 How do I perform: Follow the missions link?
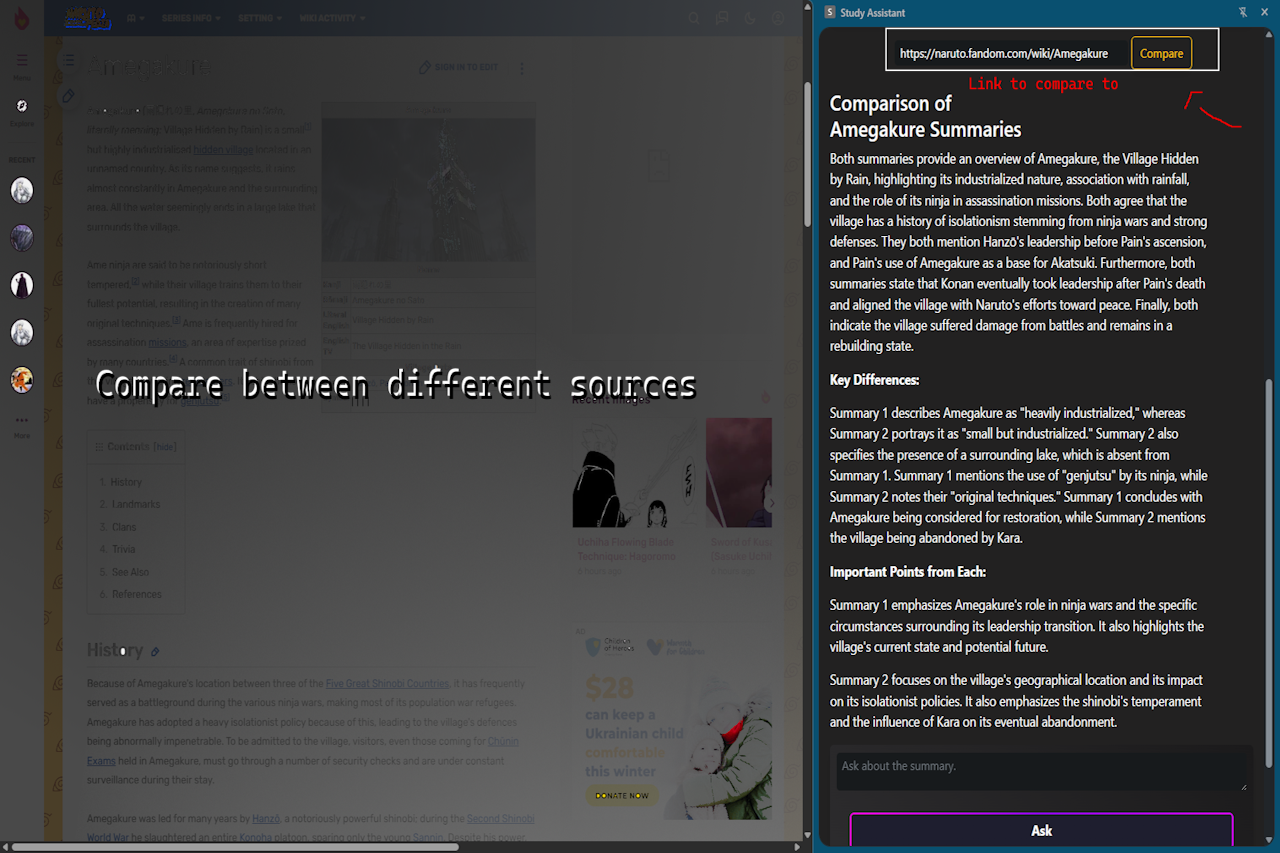click(x=167, y=342)
